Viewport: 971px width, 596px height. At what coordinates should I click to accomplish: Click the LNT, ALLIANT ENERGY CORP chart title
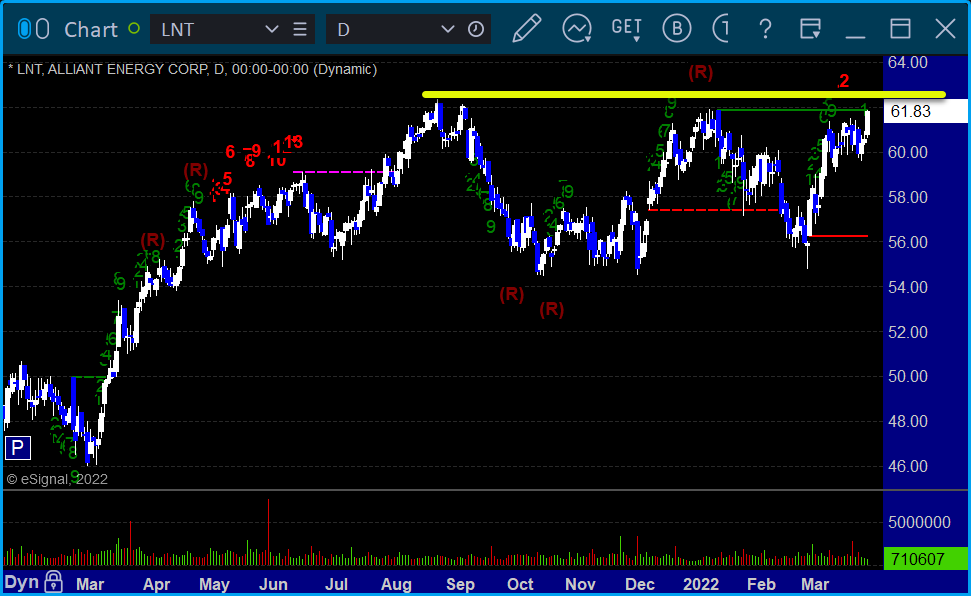pyautogui.click(x=193, y=69)
